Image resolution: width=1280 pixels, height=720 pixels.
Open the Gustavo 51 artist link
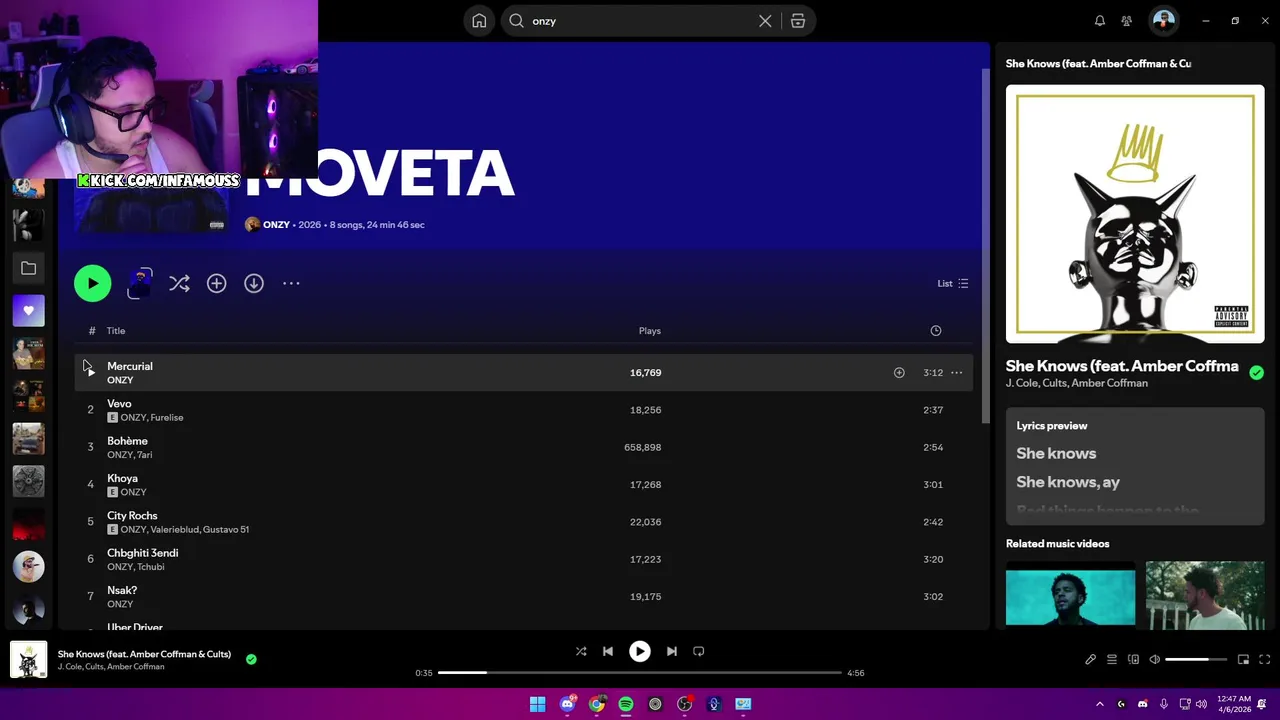coord(227,530)
